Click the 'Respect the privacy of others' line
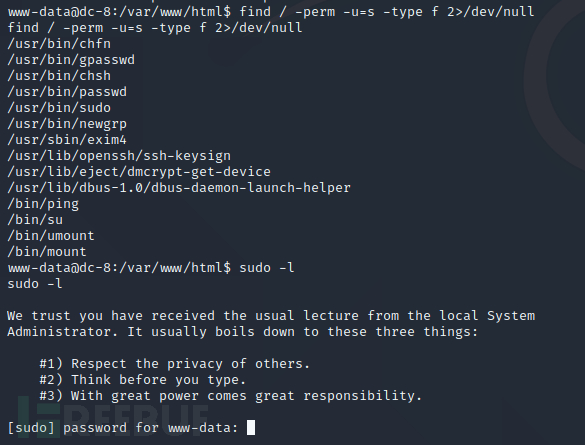This screenshot has width=585, height=445. click(175, 364)
